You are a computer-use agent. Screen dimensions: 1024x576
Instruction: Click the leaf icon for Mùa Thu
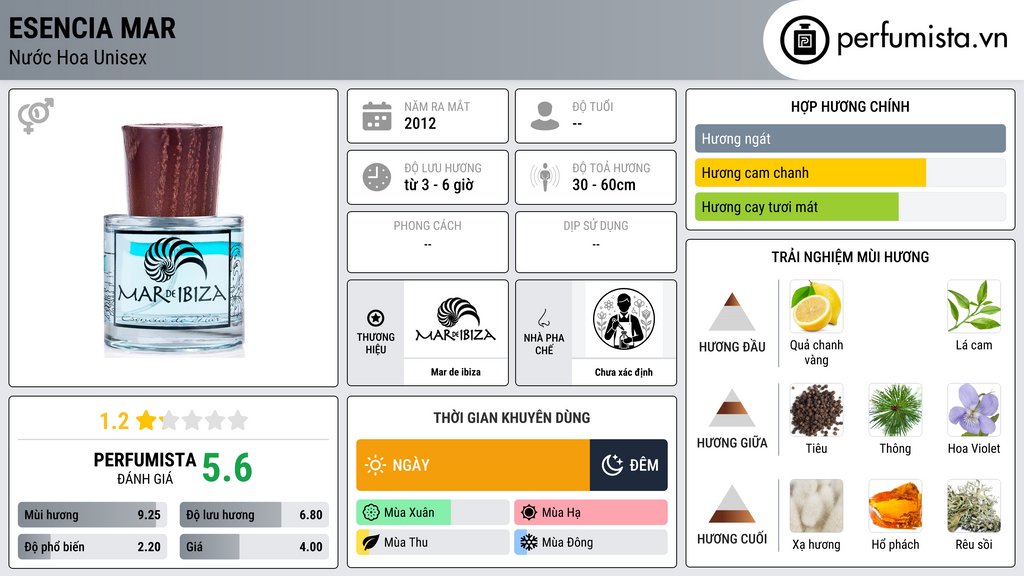coord(371,542)
